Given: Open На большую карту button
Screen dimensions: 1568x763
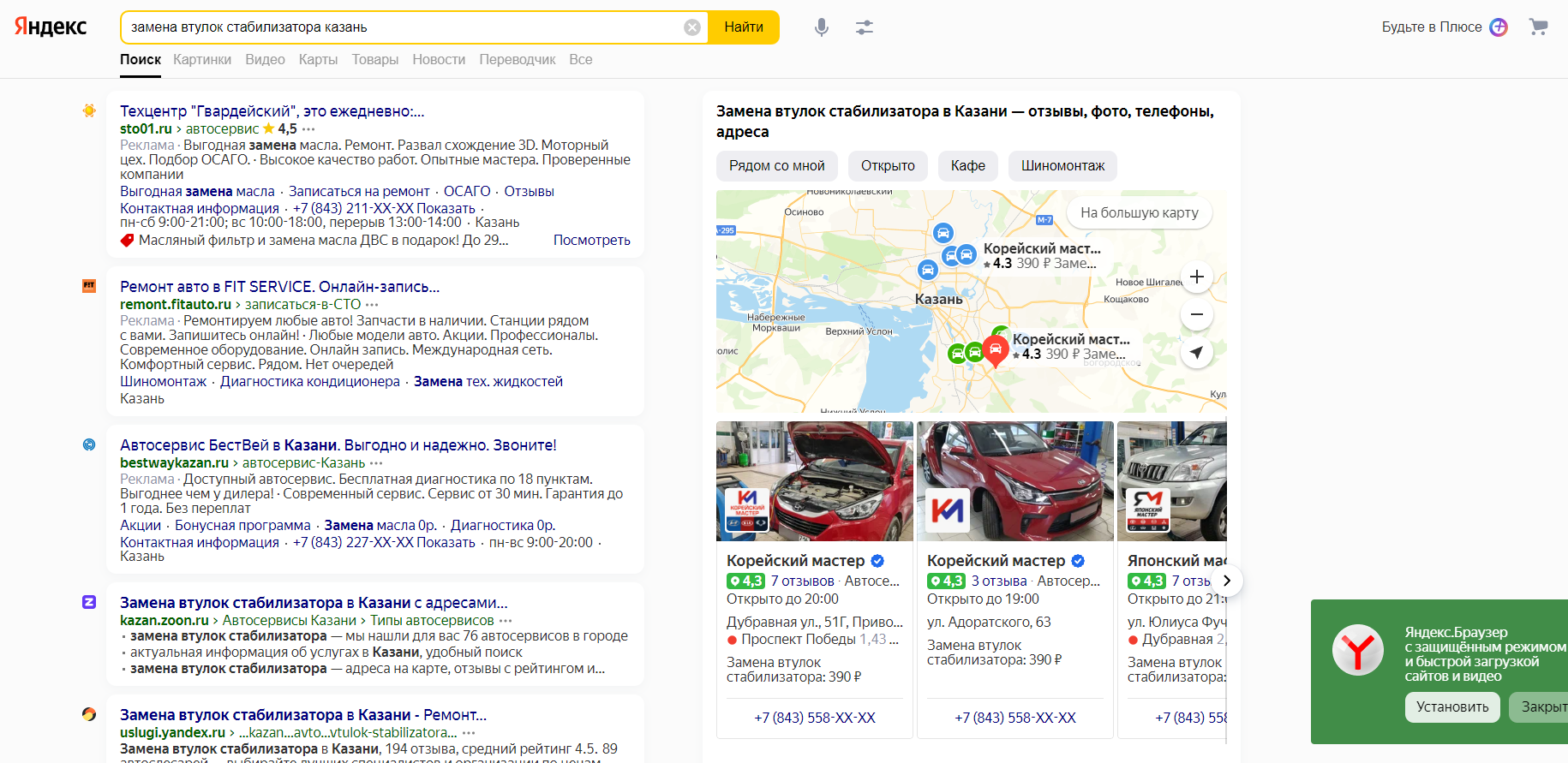Looking at the screenshot, I should tap(1140, 213).
